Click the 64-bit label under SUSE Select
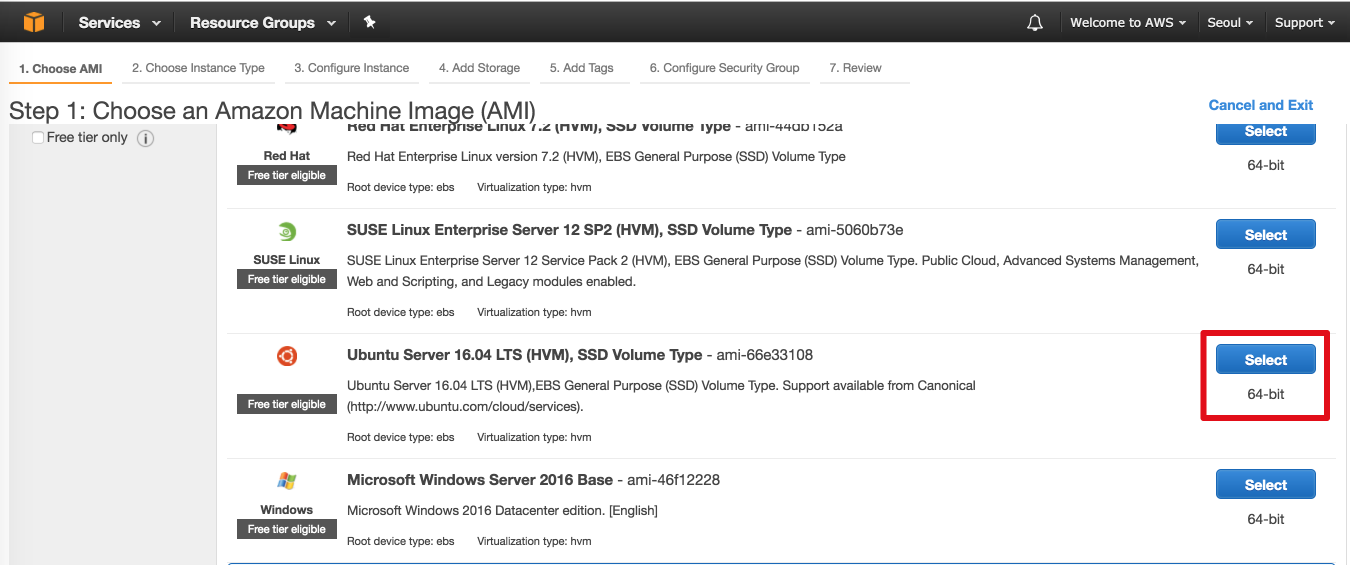The image size is (1350, 565). [1265, 269]
